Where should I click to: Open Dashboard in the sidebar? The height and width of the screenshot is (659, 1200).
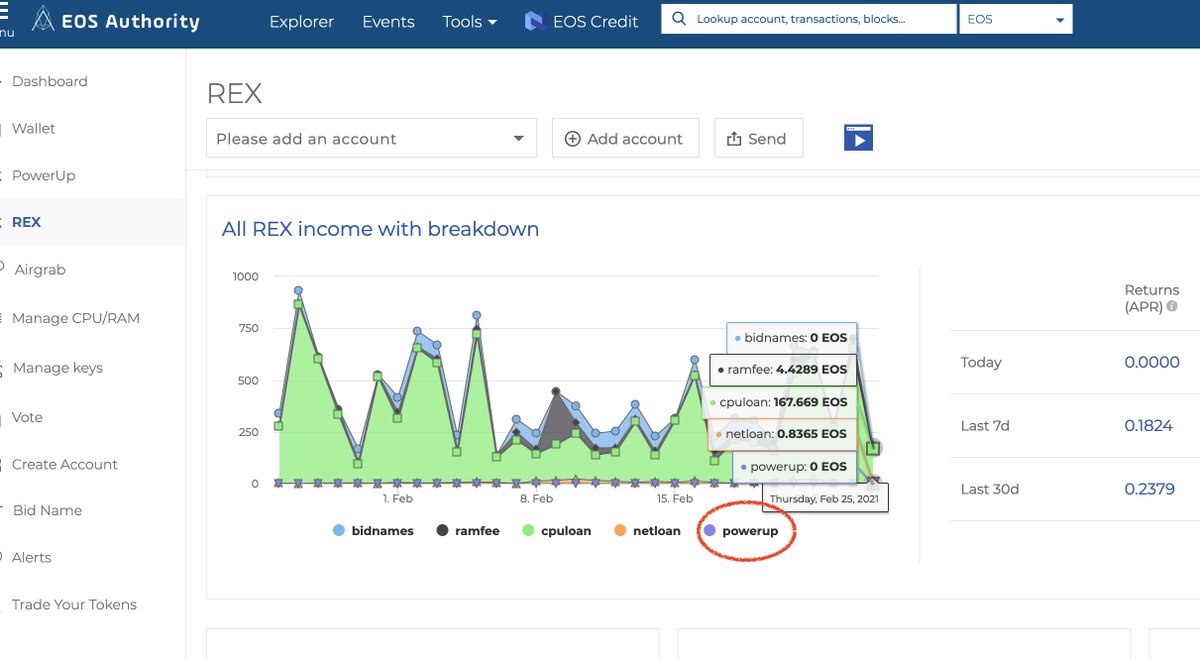pos(49,81)
